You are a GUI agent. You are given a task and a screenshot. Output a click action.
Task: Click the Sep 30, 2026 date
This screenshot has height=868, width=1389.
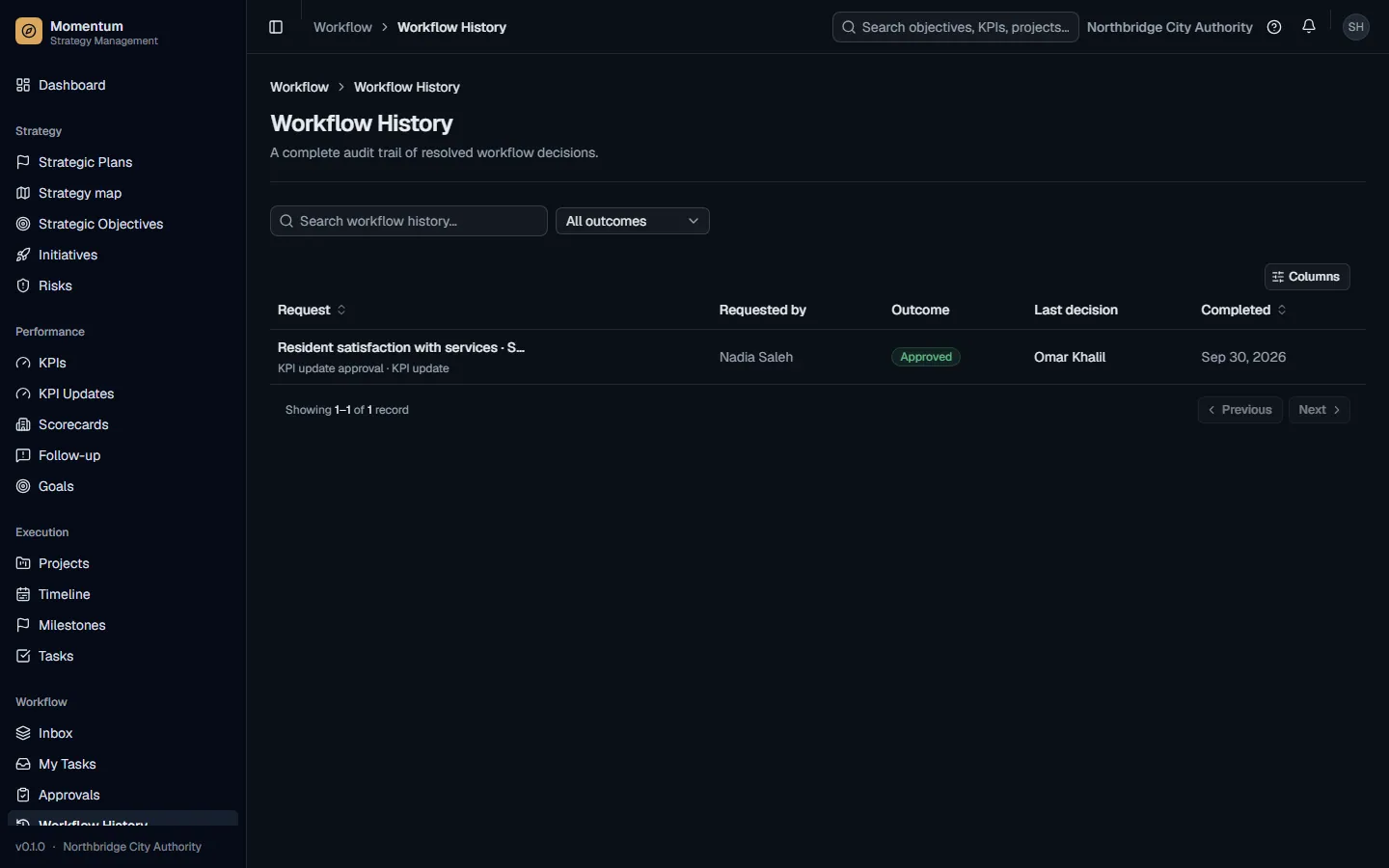1243,357
